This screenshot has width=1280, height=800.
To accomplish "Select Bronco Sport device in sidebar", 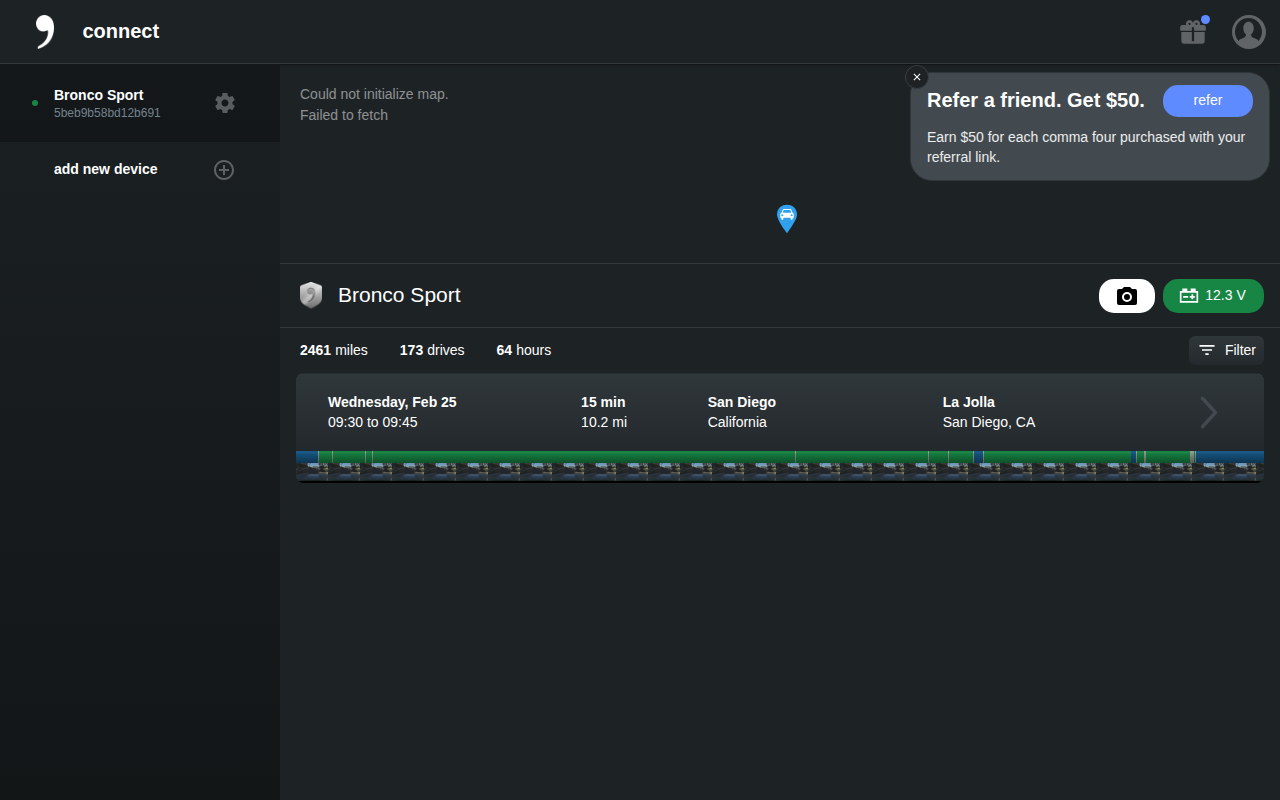I will click(x=140, y=103).
